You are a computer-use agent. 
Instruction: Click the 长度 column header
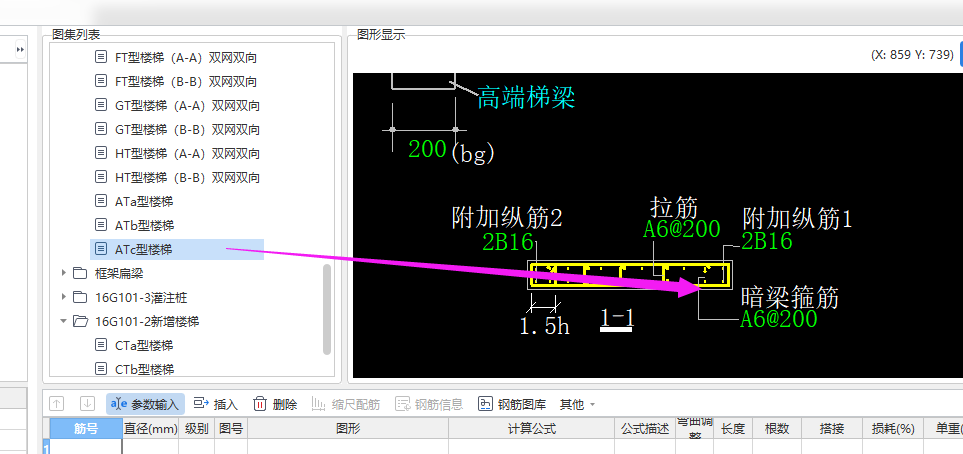[732, 428]
